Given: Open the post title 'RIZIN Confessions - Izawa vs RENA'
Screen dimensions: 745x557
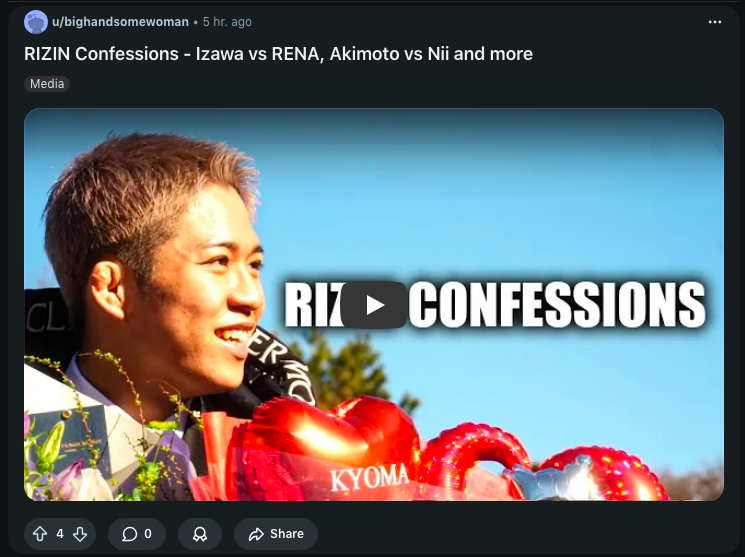Looking at the screenshot, I should coord(278,54).
